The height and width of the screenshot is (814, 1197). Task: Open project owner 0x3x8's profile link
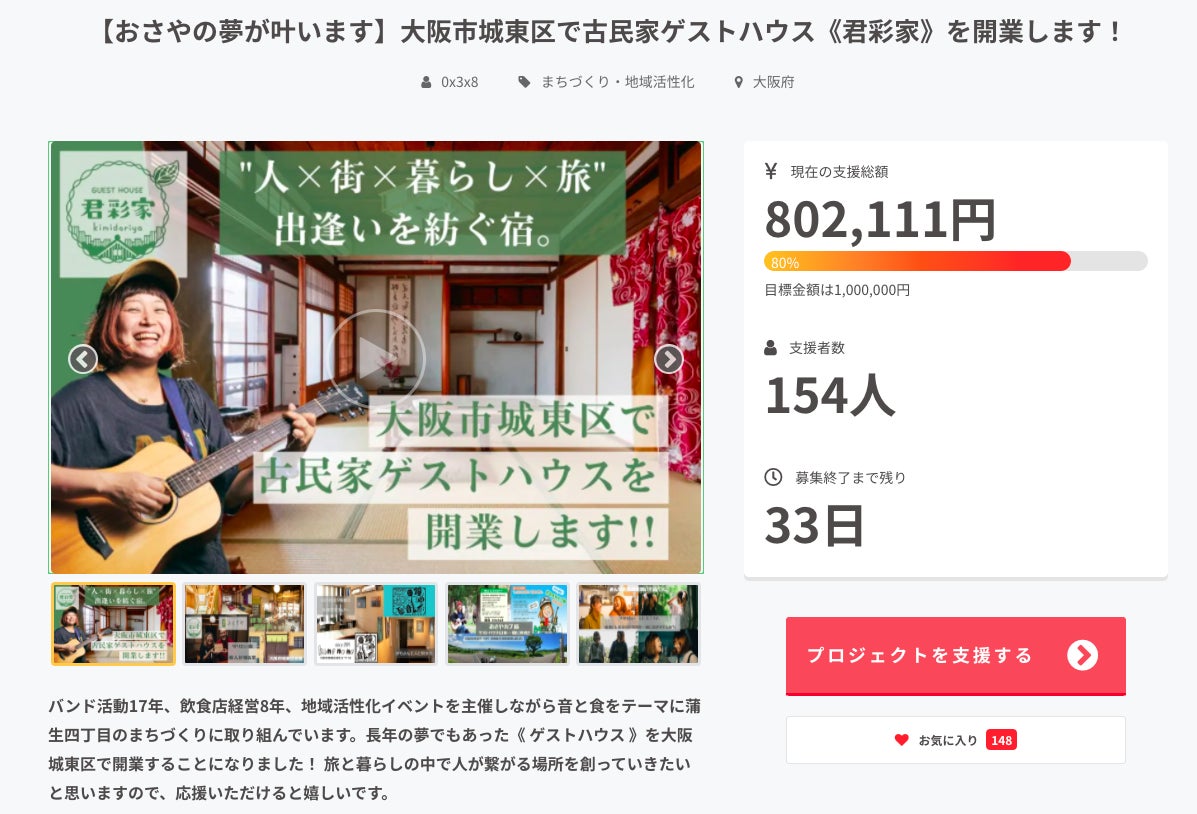(460, 82)
